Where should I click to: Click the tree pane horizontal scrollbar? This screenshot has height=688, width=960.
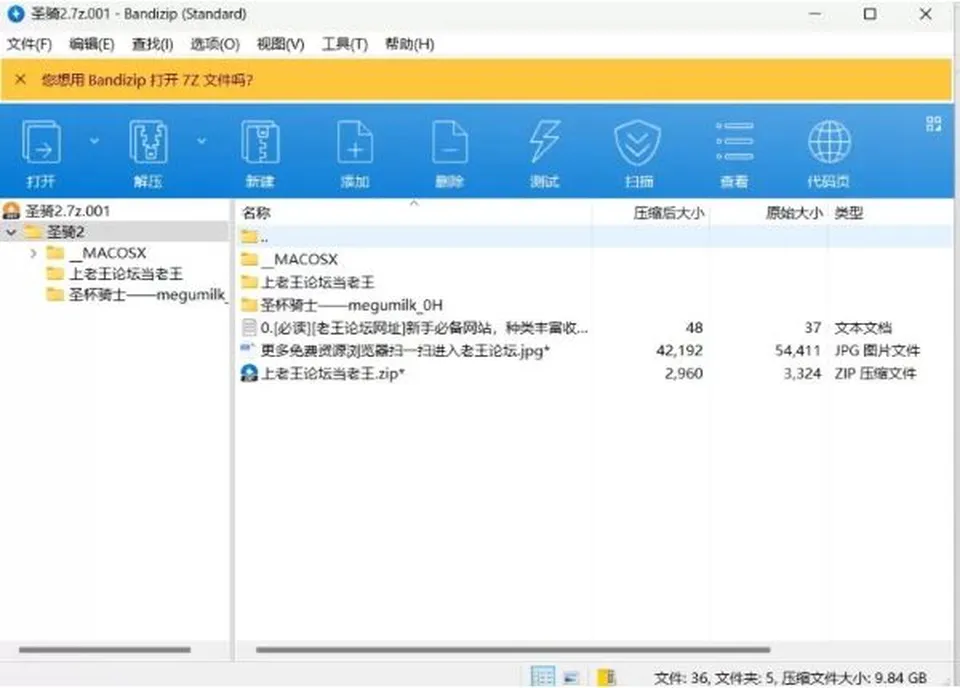(105, 649)
